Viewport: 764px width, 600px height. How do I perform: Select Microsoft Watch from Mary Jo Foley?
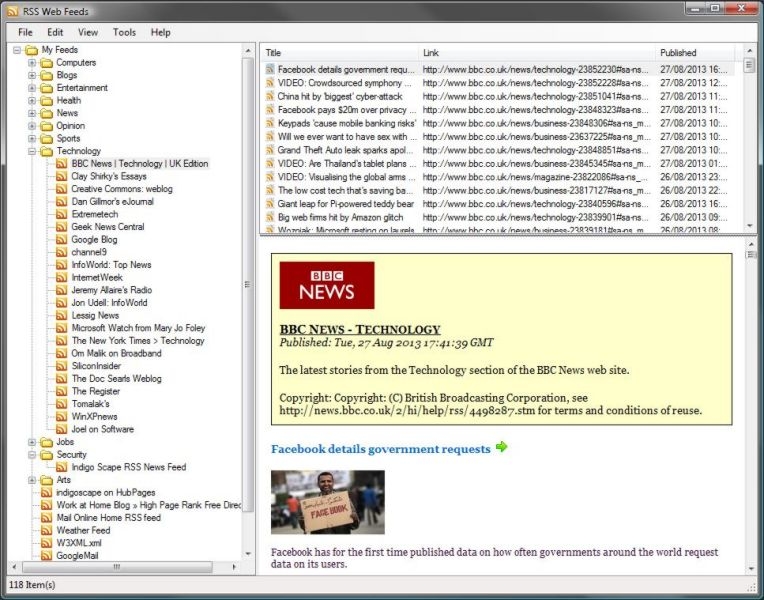pyautogui.click(x=138, y=328)
